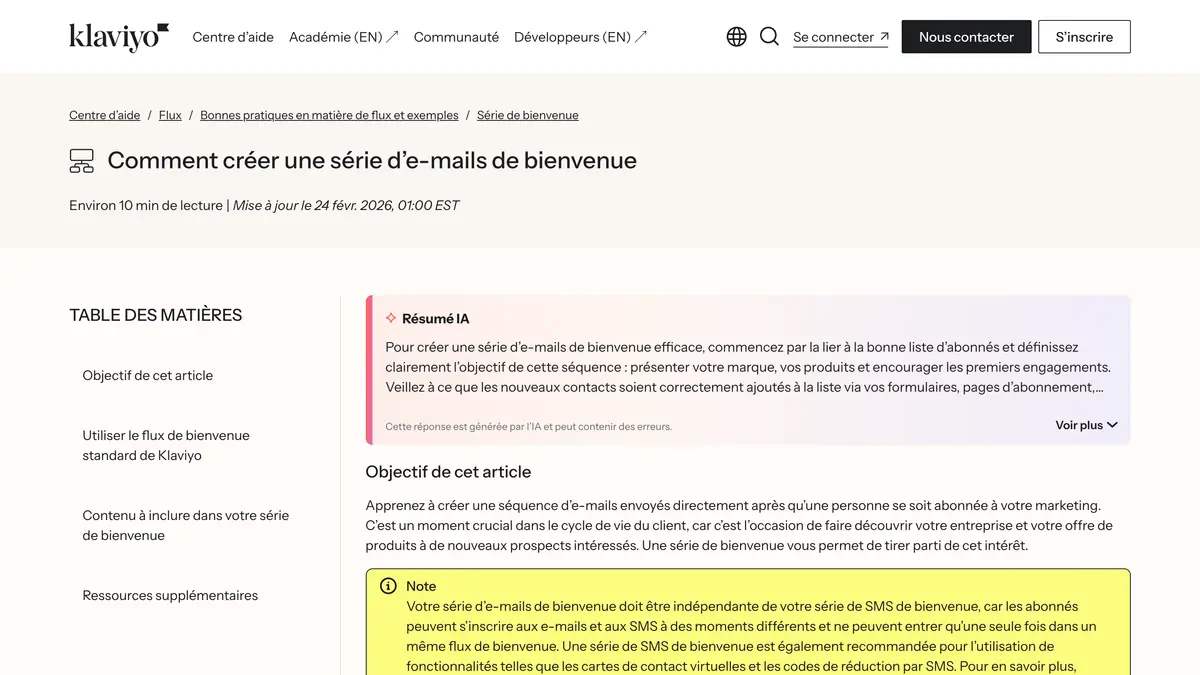Click the Nous contacter button
Image resolution: width=1200 pixels, height=675 pixels.
point(966,37)
